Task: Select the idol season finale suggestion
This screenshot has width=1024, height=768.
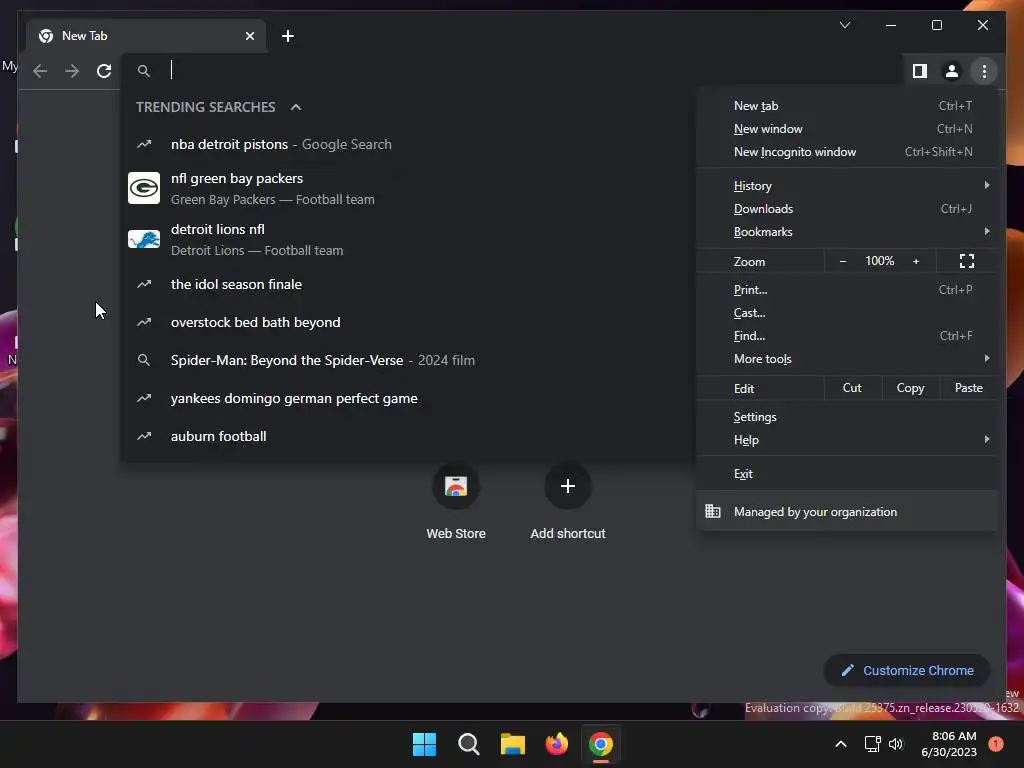Action: coord(408,284)
